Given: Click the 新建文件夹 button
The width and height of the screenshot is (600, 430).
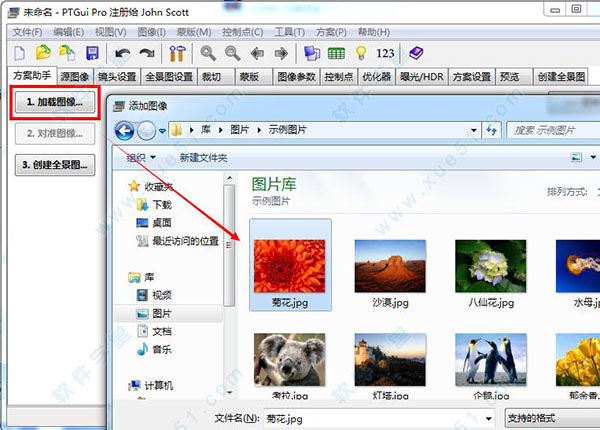Looking at the screenshot, I should 203,157.
